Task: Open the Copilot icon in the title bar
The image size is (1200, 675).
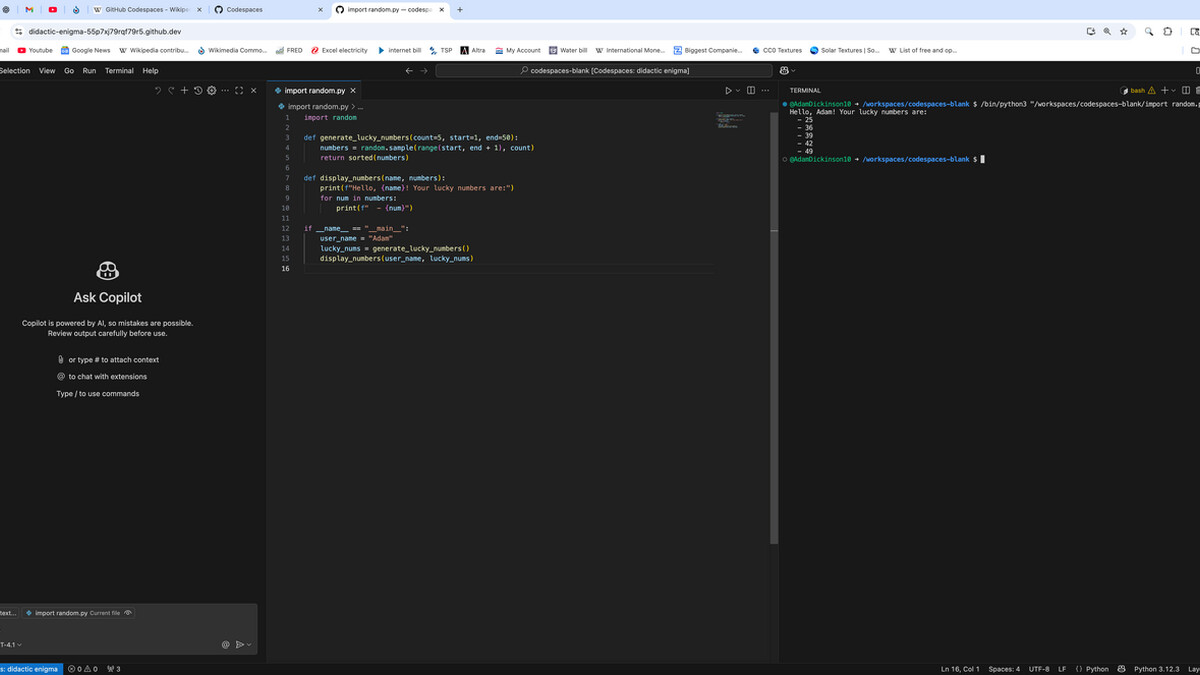Action: coord(784,71)
